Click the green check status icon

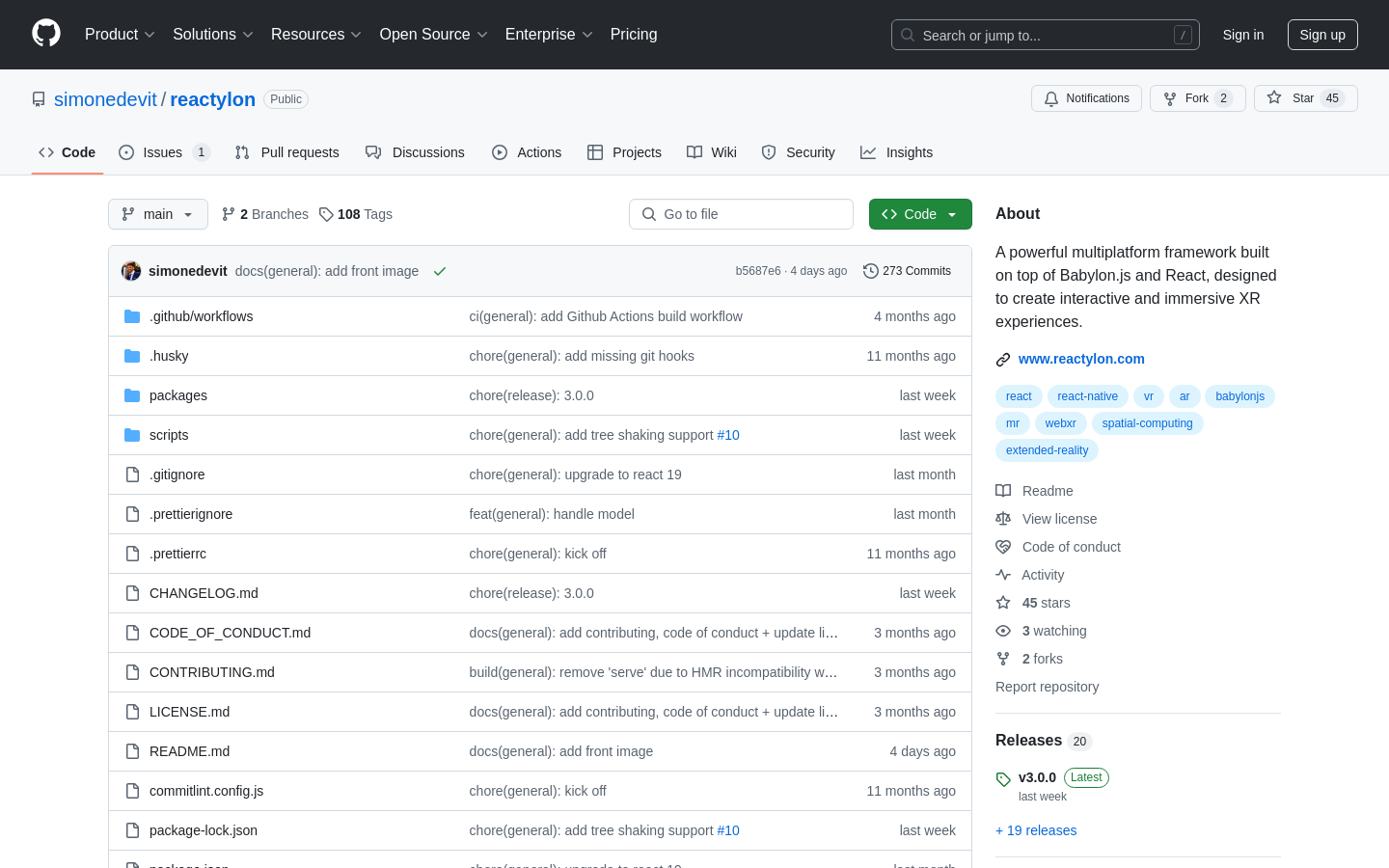pyautogui.click(x=440, y=271)
